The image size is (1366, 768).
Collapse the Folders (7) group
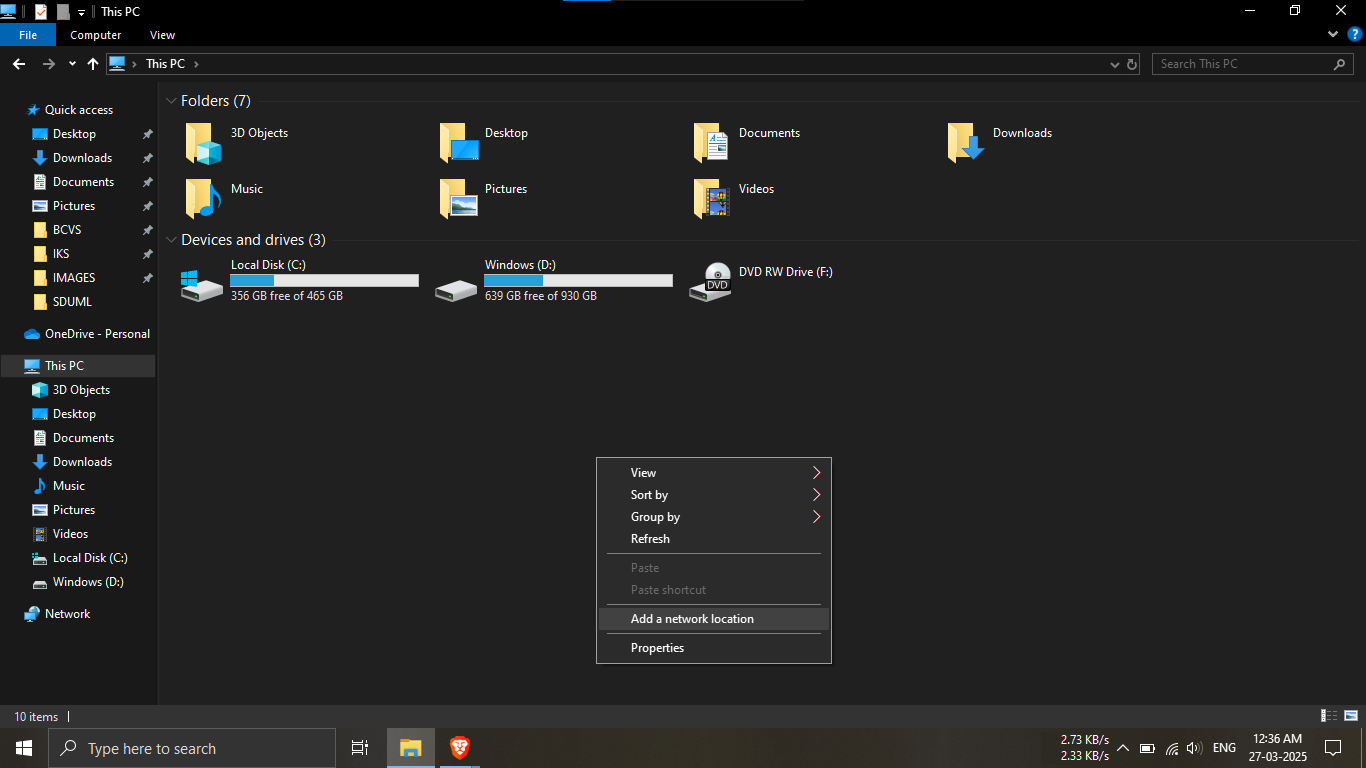pos(172,101)
